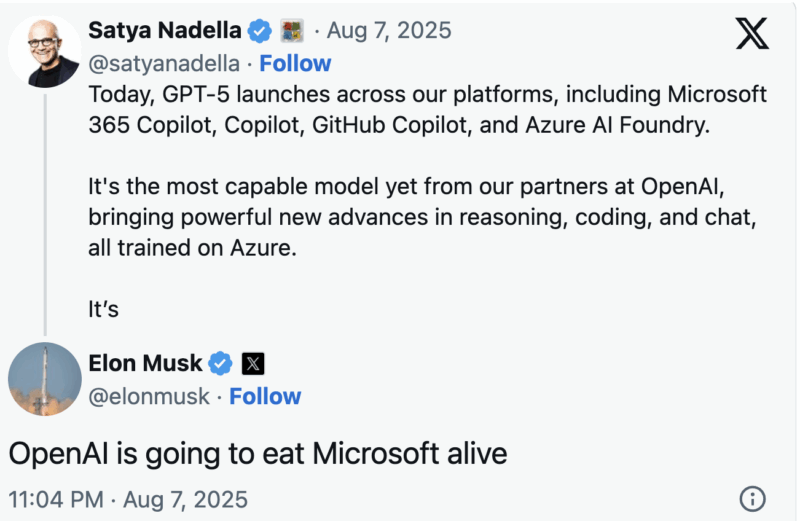Click Elon Musk's blue verified badge

[x=220, y=363]
